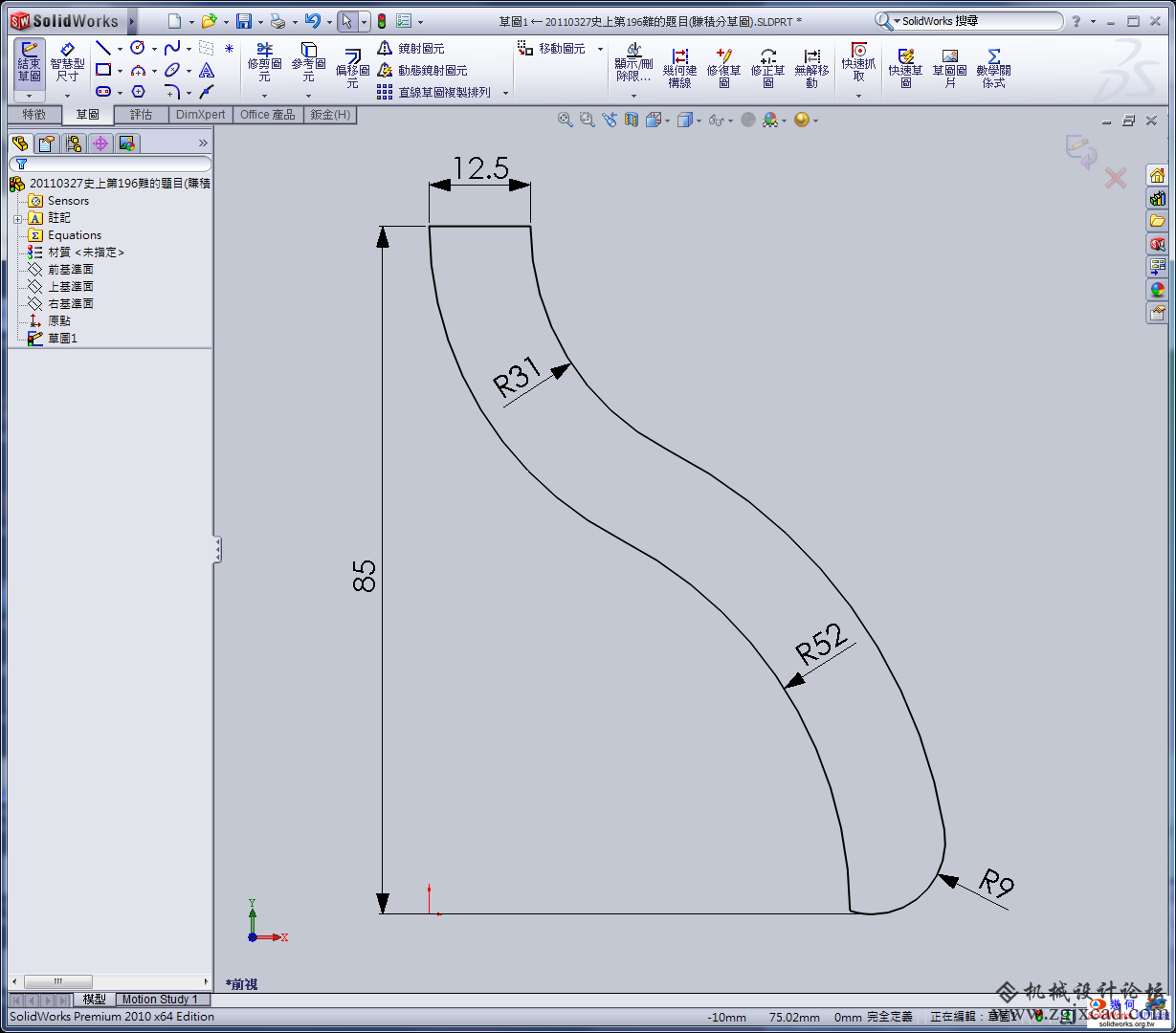Screen dimensions: 1176x1033
Task: Click the Save floppy disk icon
Action: point(244,21)
